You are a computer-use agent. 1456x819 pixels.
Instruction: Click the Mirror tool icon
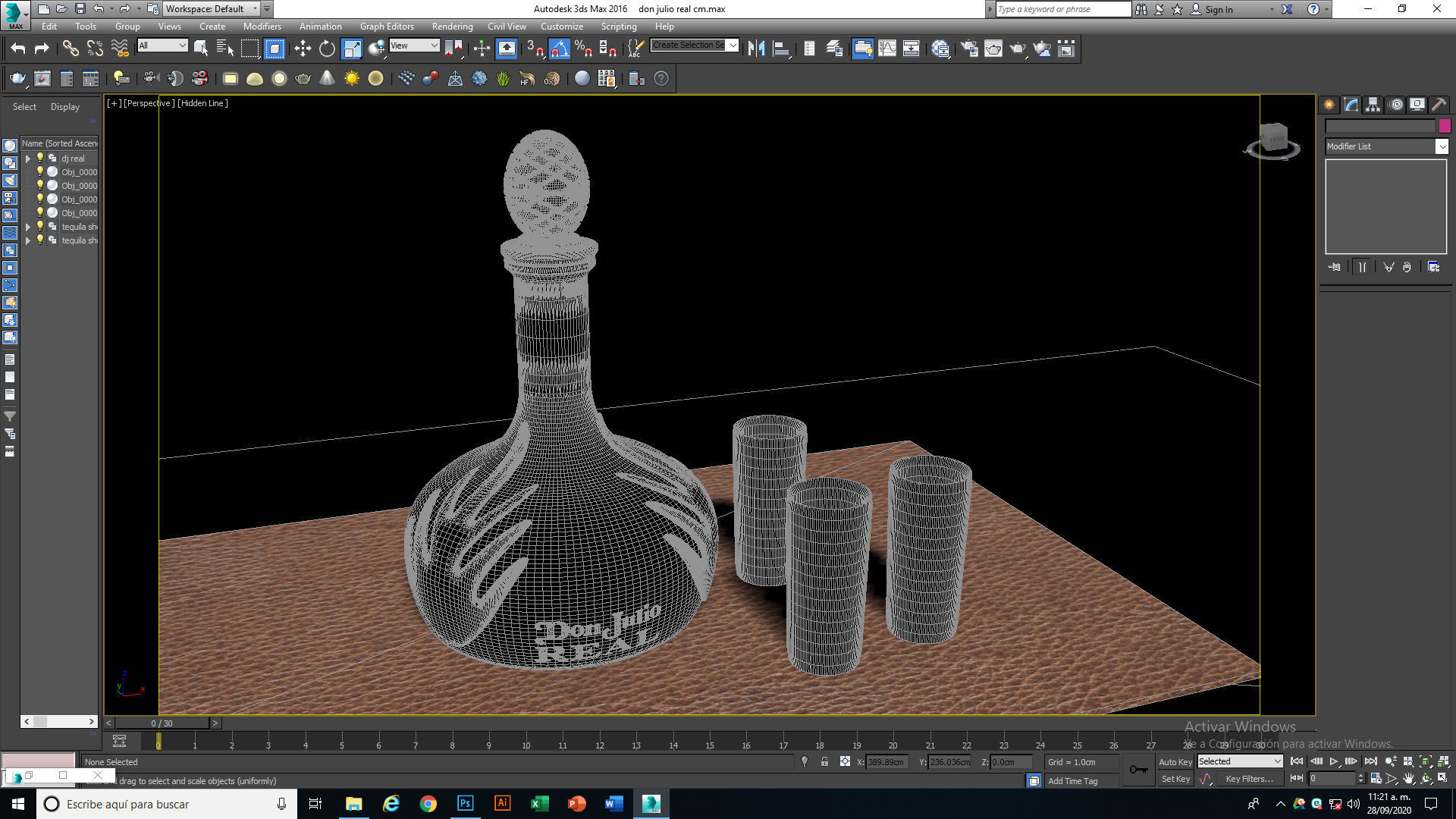[x=756, y=49]
